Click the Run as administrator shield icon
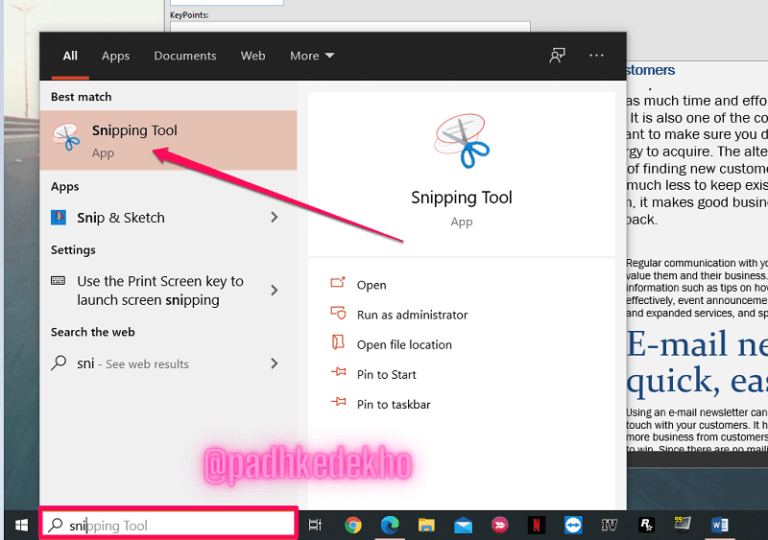 pos(338,313)
